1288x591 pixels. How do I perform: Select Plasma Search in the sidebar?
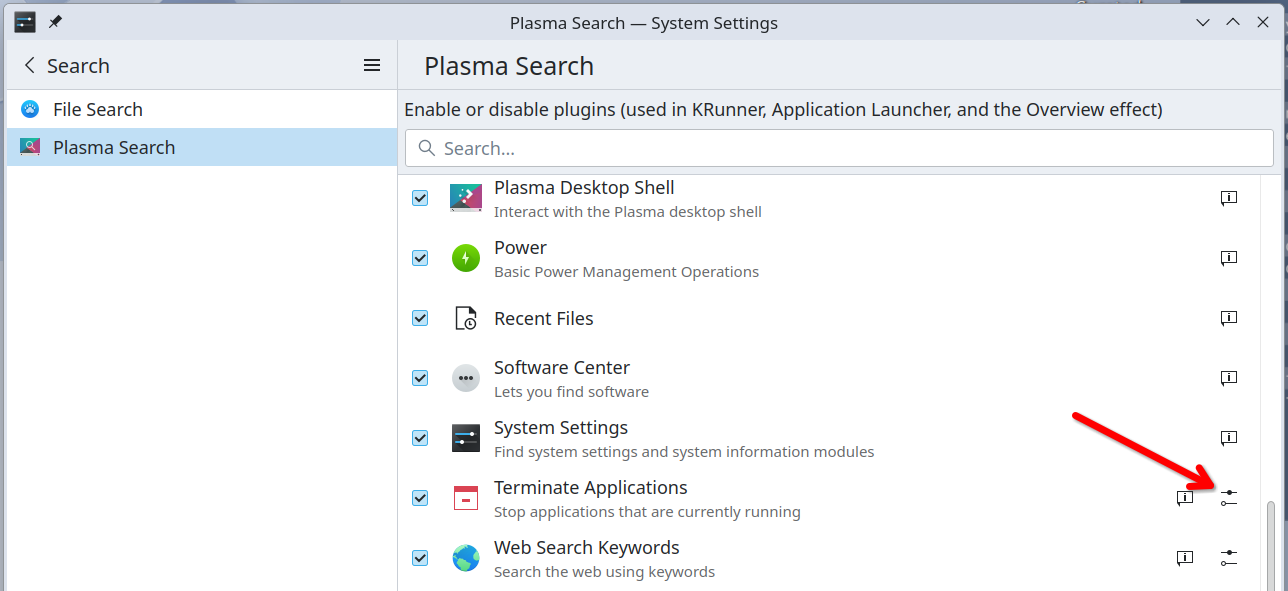pyautogui.click(x=114, y=148)
